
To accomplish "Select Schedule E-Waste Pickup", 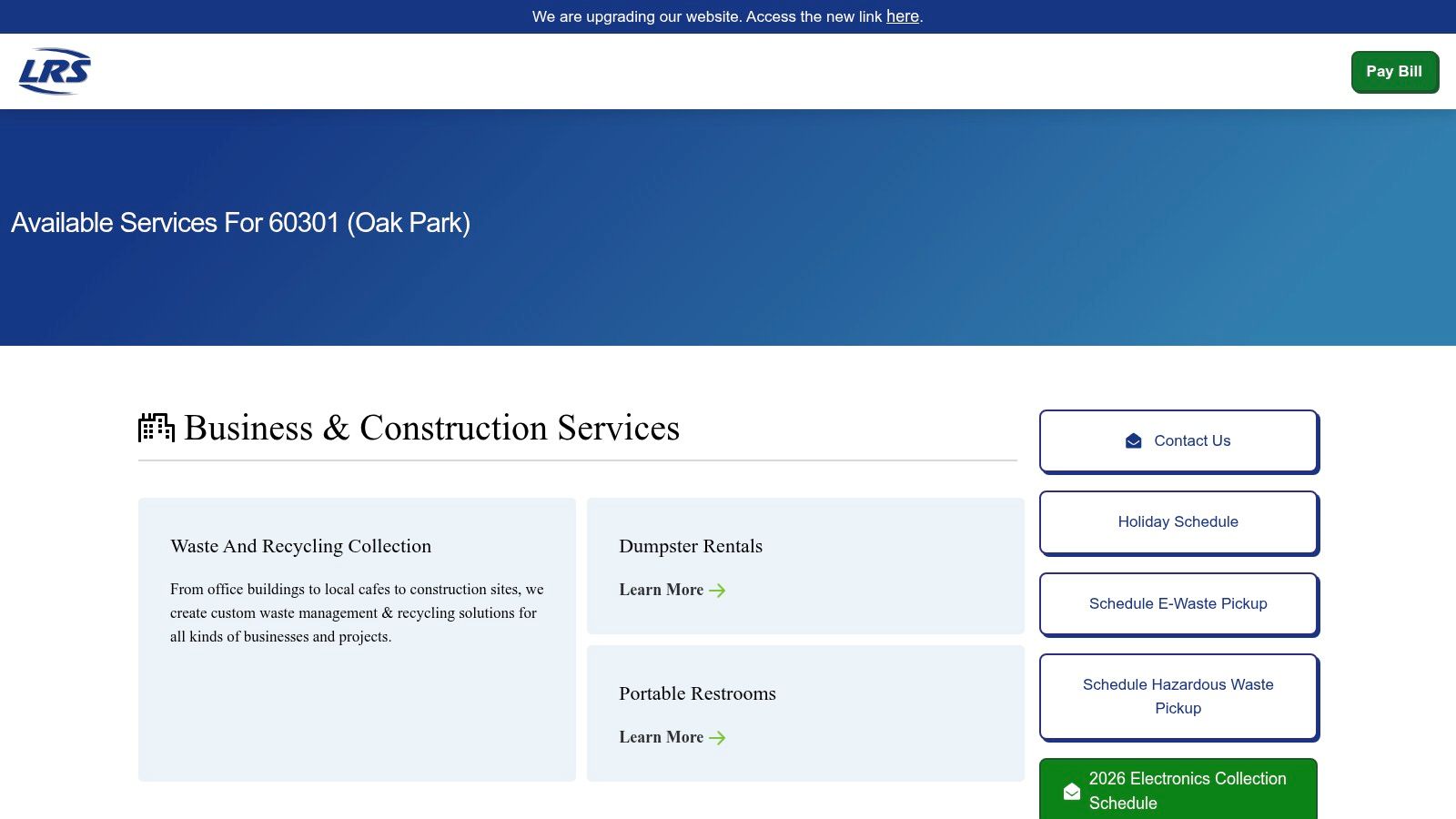I will pyautogui.click(x=1178, y=604).
